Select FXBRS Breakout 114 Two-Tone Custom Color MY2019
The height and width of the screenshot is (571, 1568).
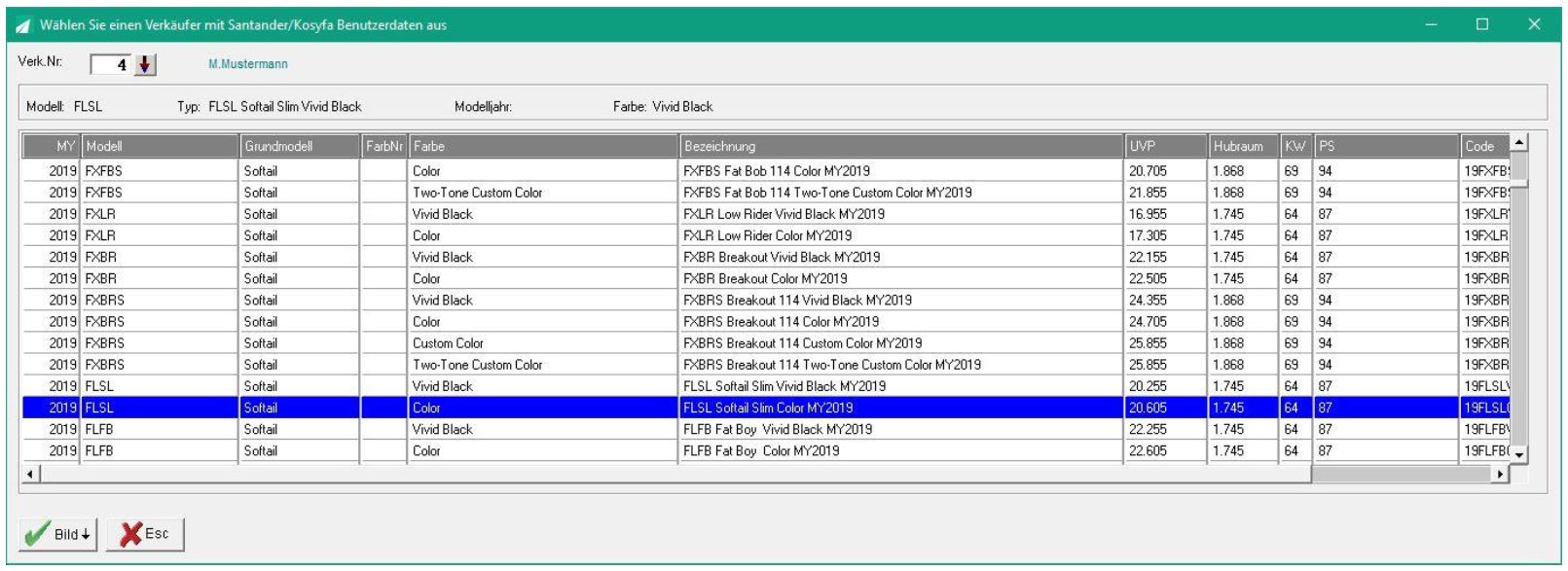pyautogui.click(x=767, y=365)
